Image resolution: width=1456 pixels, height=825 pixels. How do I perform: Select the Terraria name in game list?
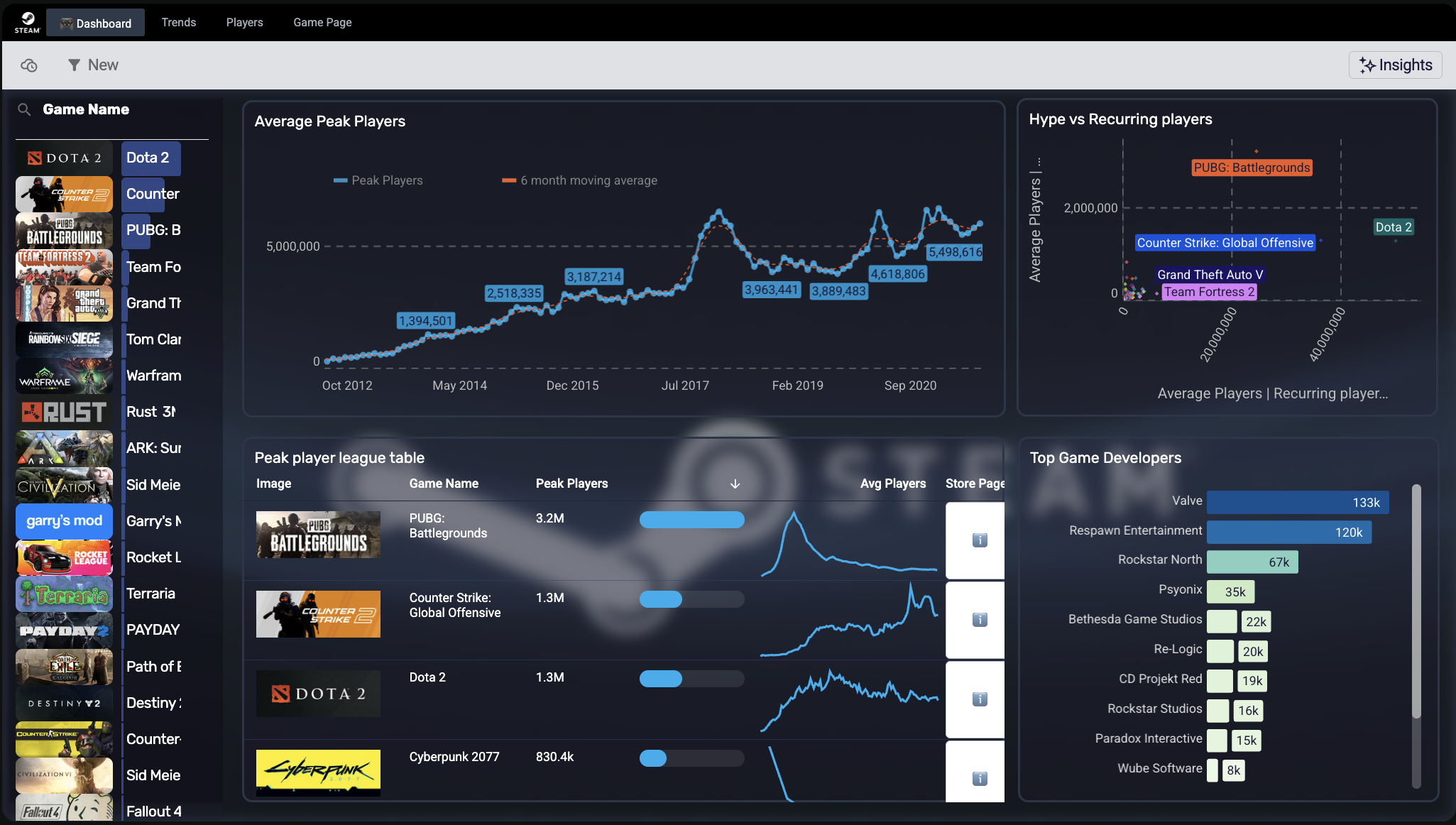pyautogui.click(x=150, y=594)
